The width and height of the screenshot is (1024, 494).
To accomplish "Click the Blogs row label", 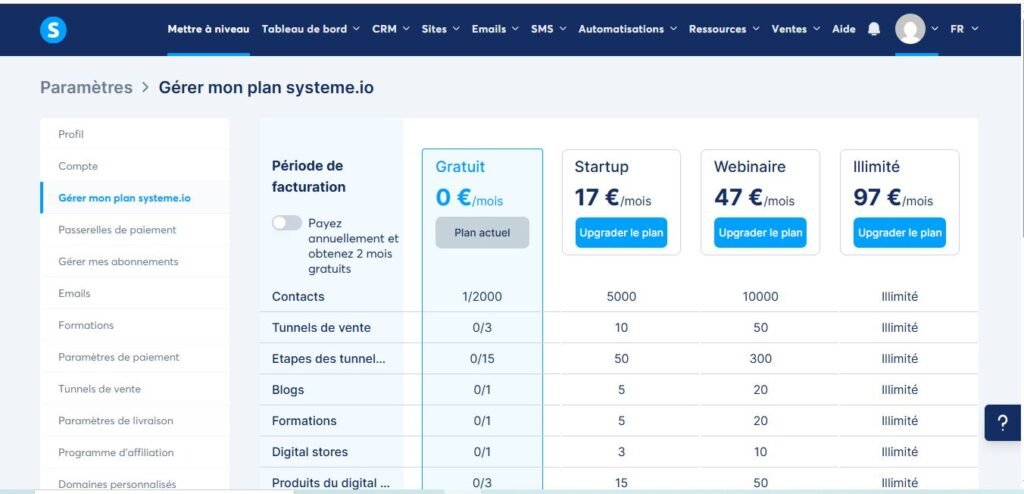I will coord(288,389).
